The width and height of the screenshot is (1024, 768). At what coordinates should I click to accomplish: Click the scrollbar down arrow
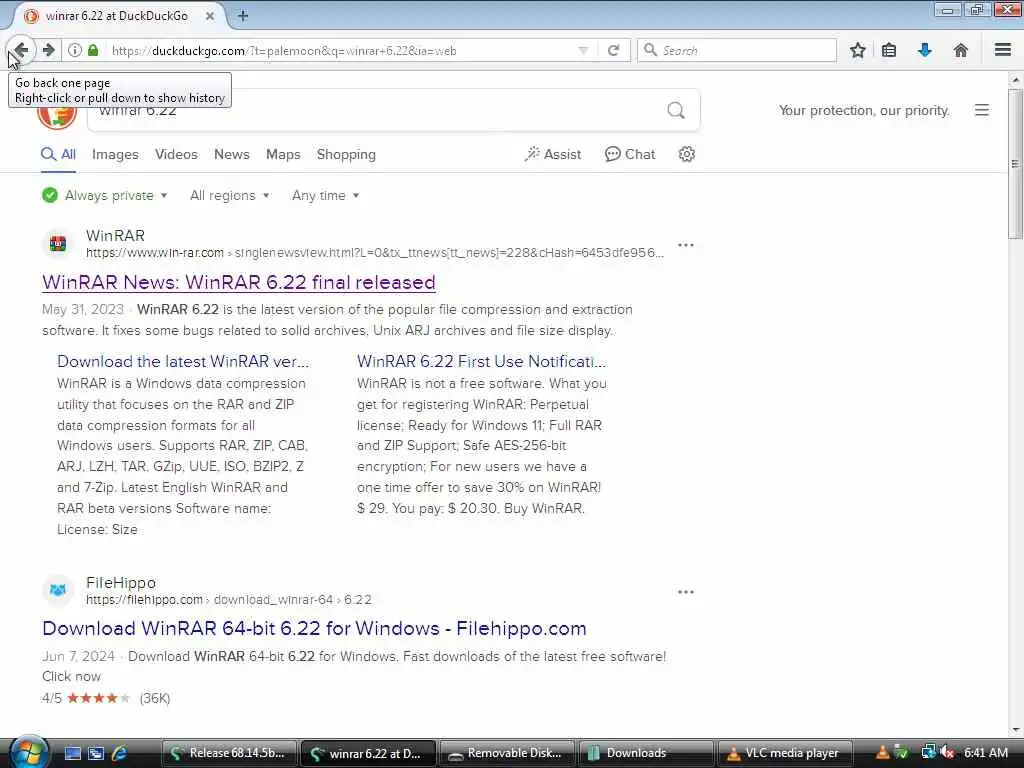coord(1015,730)
